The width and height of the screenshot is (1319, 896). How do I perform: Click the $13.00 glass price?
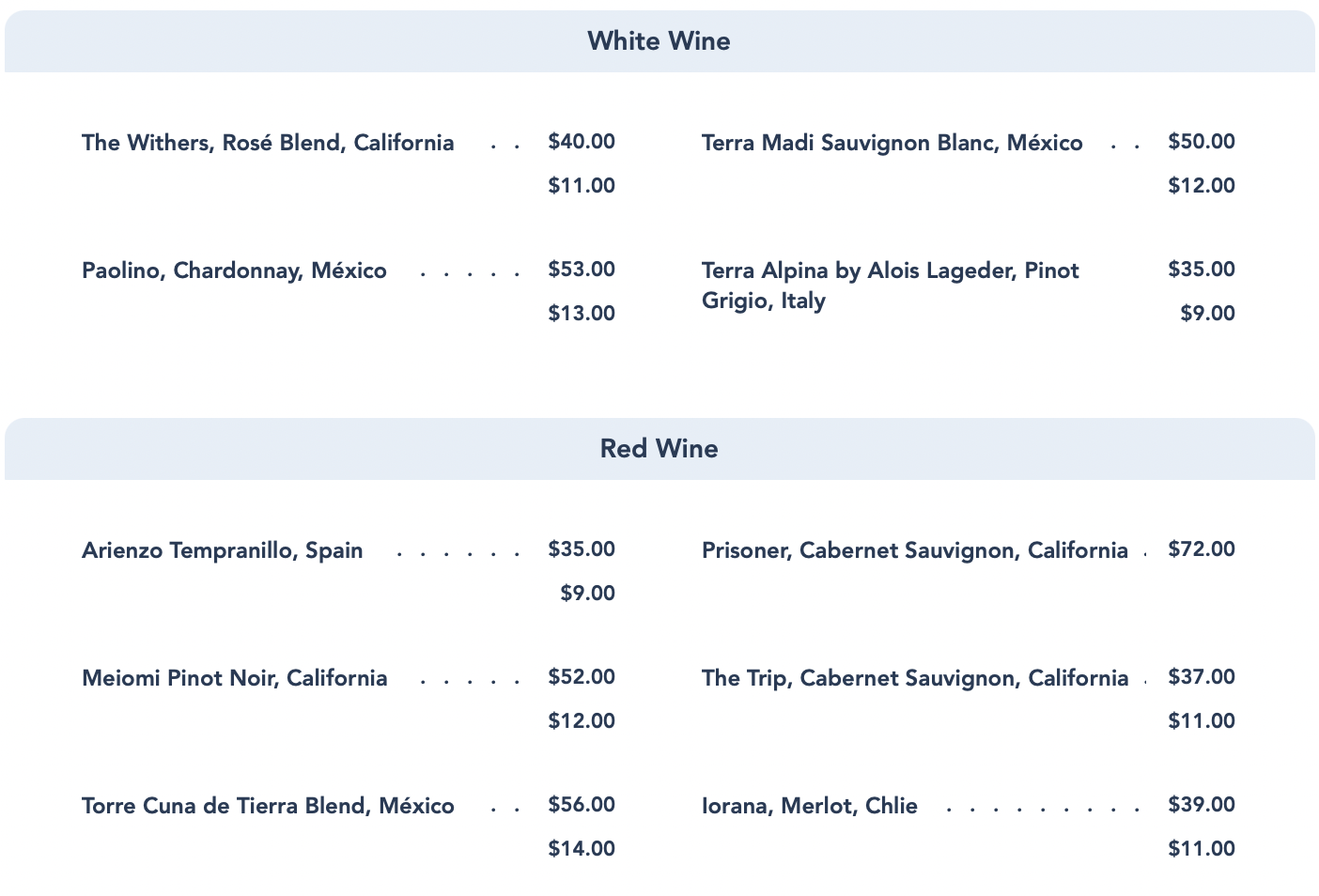[x=582, y=313]
